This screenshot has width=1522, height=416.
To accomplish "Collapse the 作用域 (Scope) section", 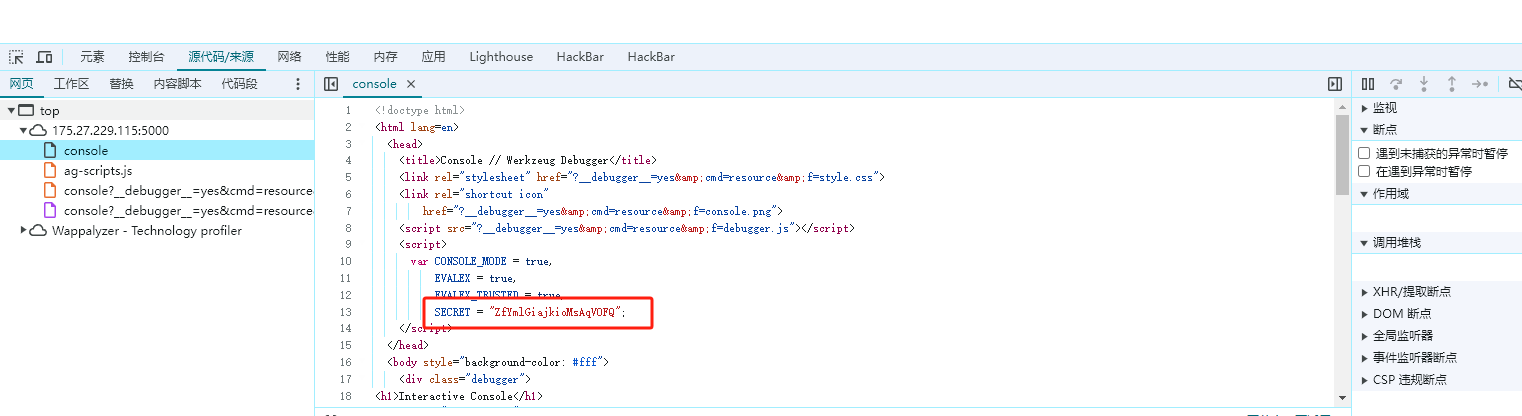I will [1364, 194].
